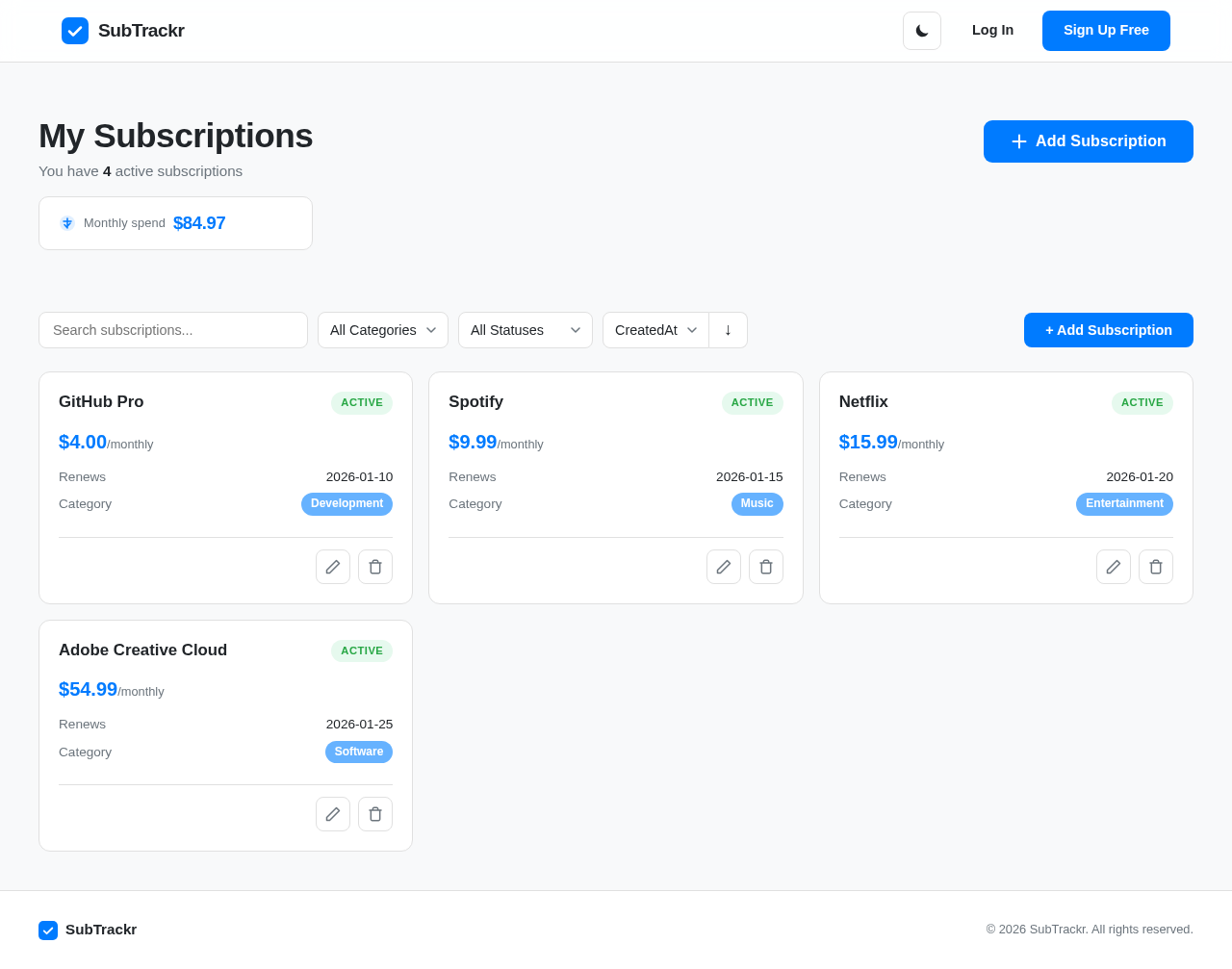Delete the Adobe Creative Cloud subscription
Screen dimensions: 1232x969
[375, 814]
